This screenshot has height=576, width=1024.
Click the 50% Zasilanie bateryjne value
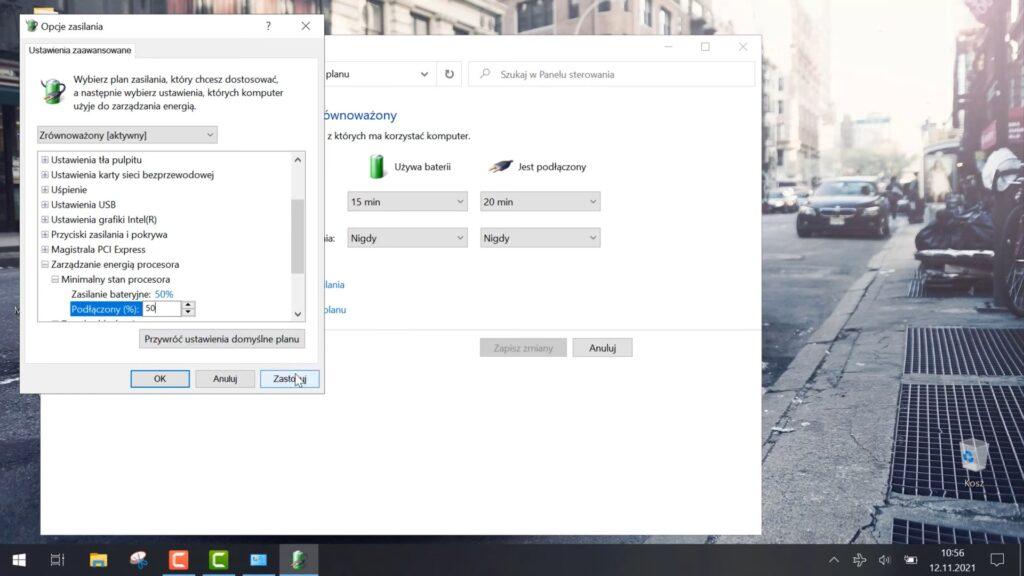164,294
